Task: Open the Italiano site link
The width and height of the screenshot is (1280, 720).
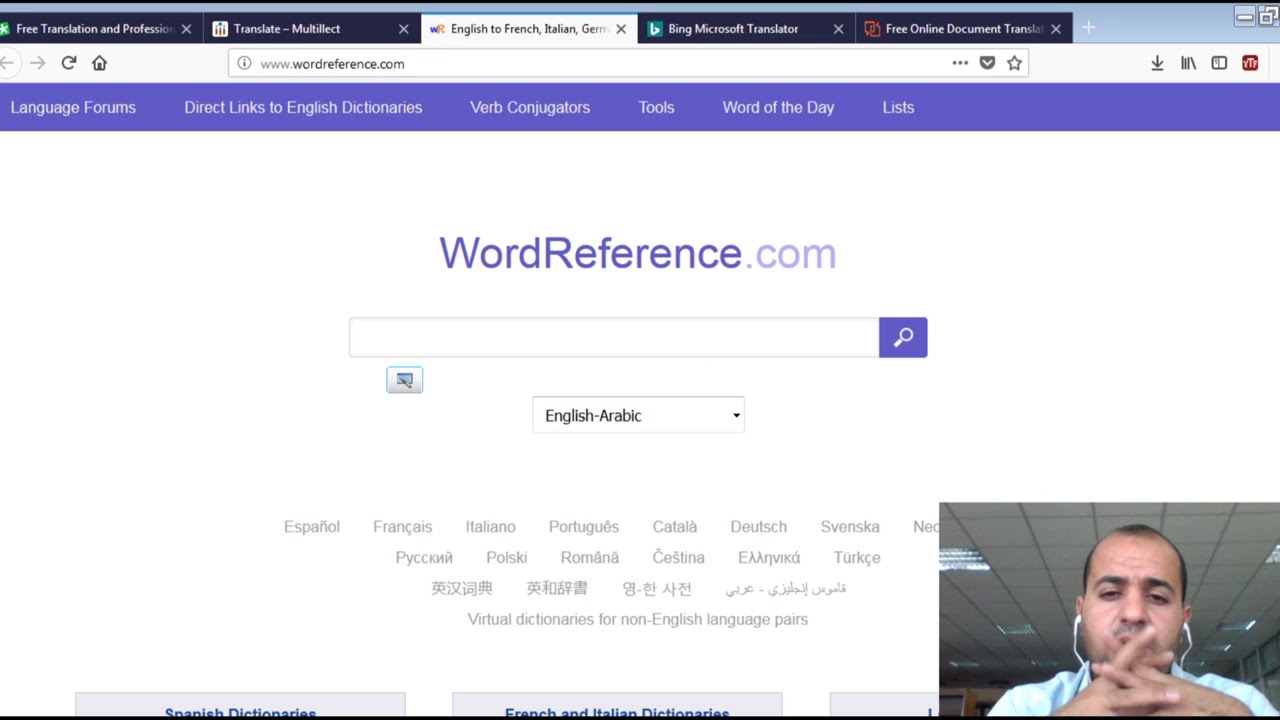Action: tap(490, 527)
